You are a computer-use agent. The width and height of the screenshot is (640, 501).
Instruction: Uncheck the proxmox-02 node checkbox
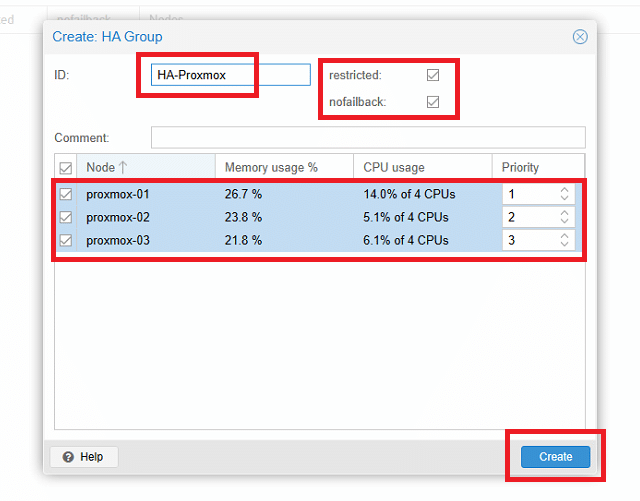pyautogui.click(x=66, y=217)
